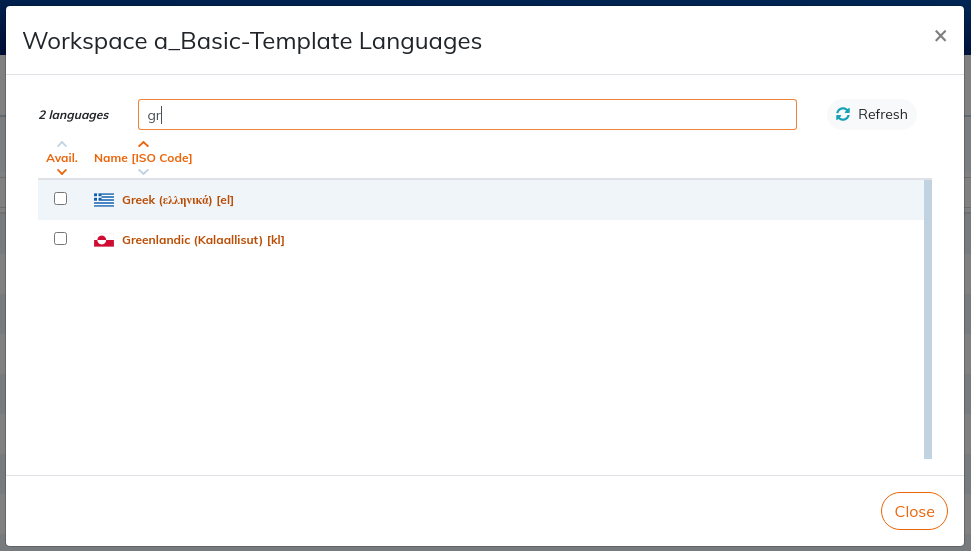
Task: Enable the Greek language checkbox
Action: [x=60, y=199]
